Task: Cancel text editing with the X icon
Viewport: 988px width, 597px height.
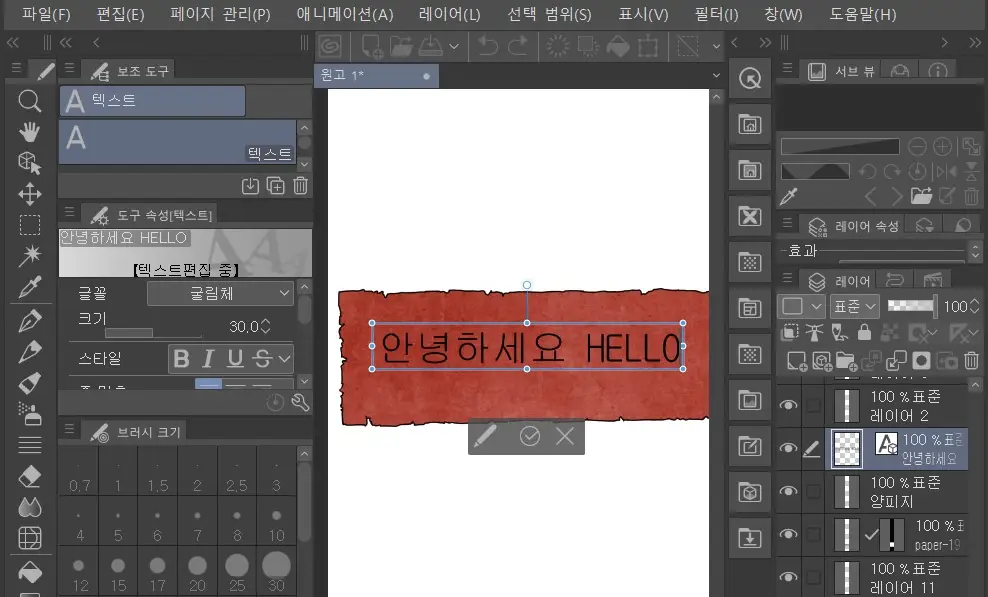Action: coord(565,436)
